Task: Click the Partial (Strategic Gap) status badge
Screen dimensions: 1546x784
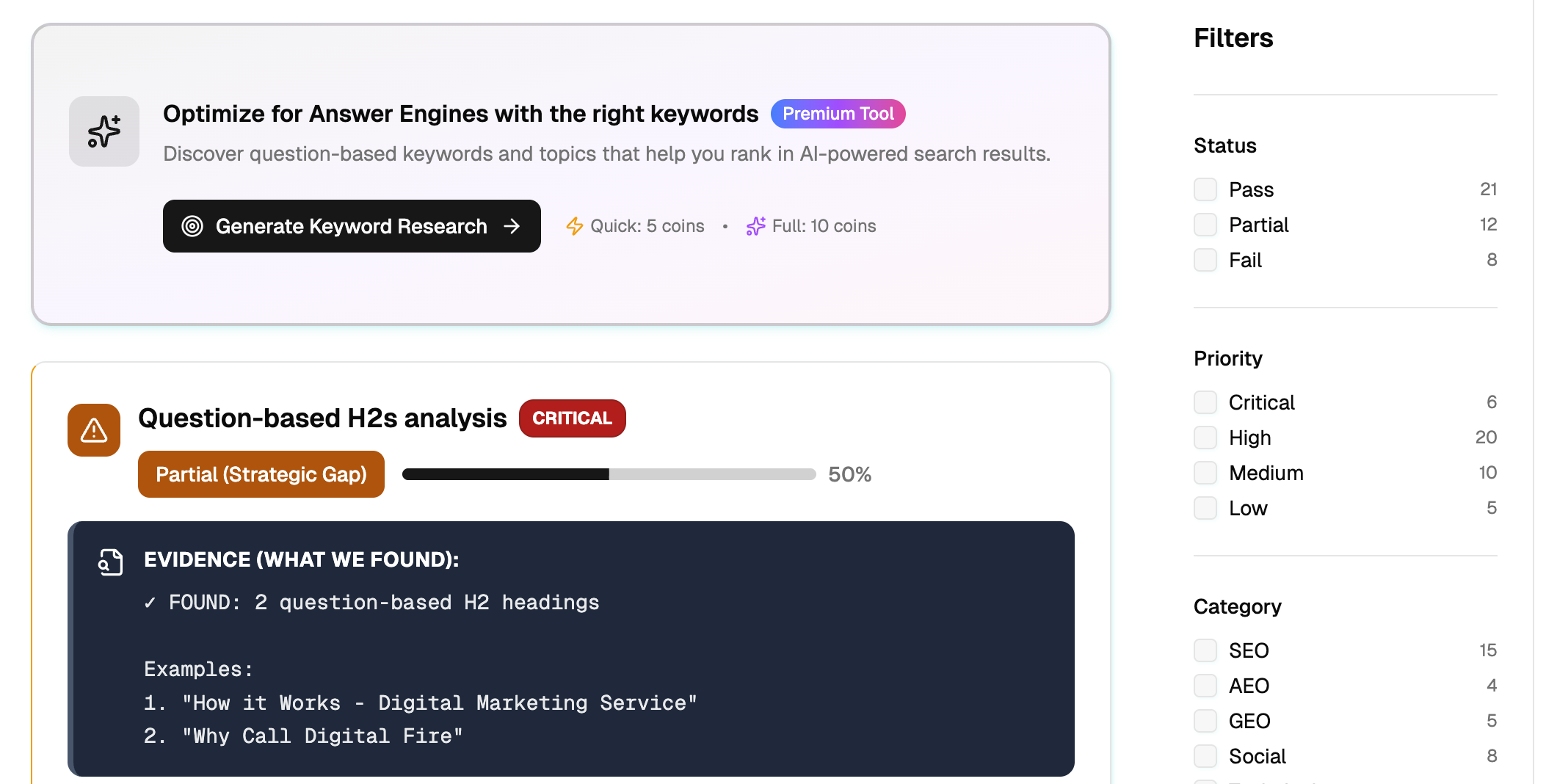Action: coord(261,474)
